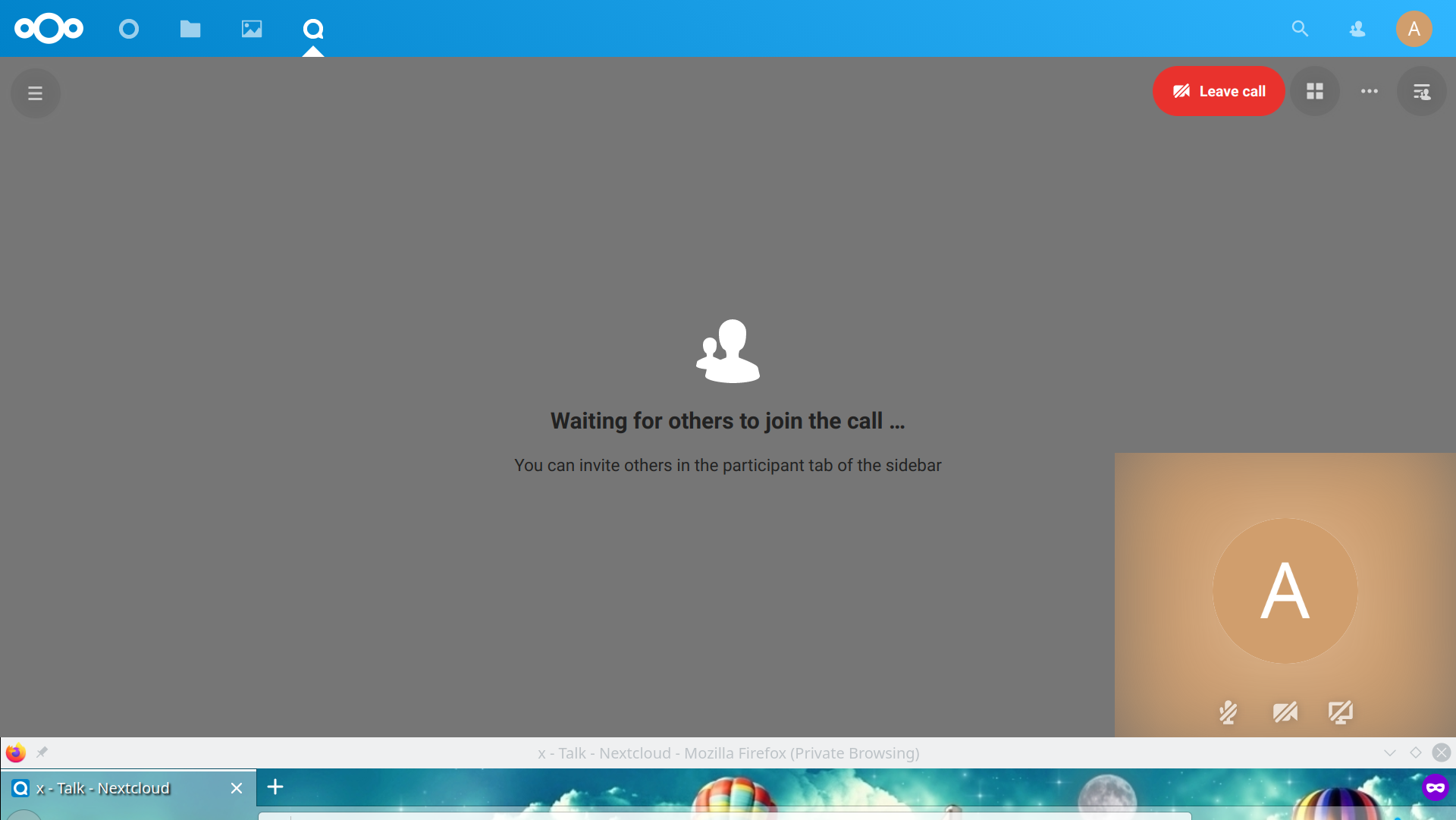
Task: Click the Leave call button
Action: [x=1219, y=92]
